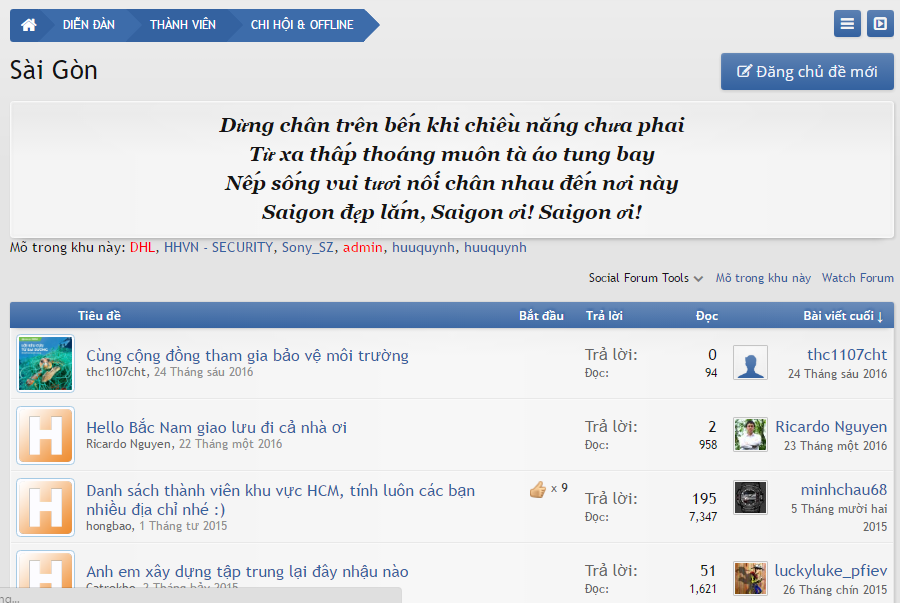Click thc1107cht's last-post avatar icon
Screen dimensions: 900x603
click(750, 363)
